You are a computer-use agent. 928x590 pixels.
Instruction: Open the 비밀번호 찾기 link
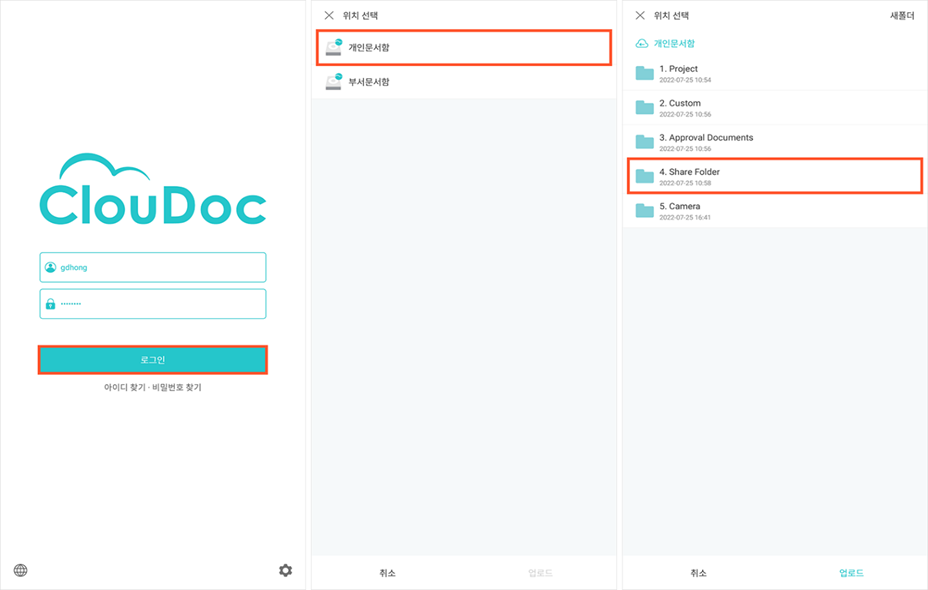(x=177, y=388)
